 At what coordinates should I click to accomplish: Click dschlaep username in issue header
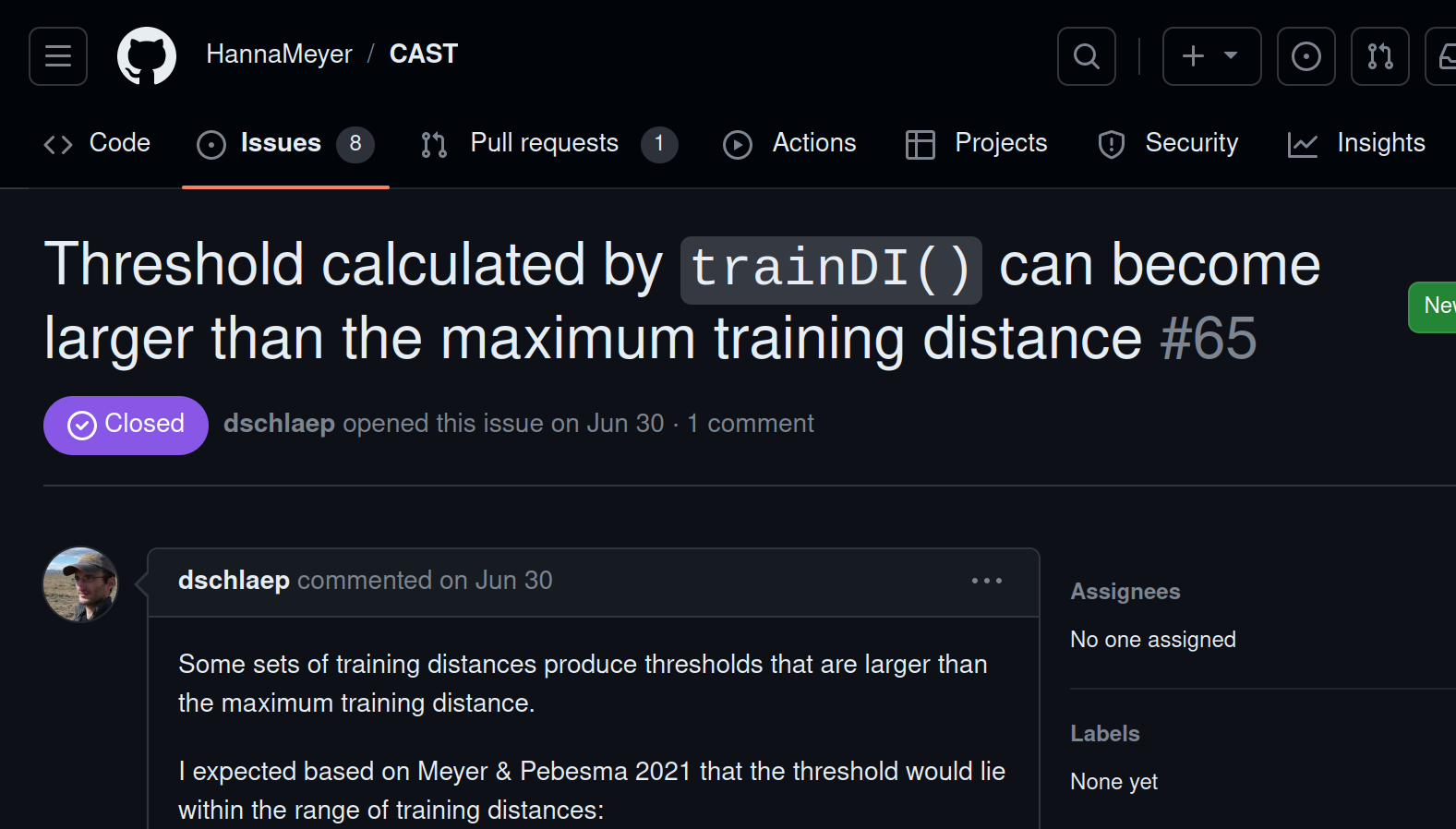coord(279,424)
